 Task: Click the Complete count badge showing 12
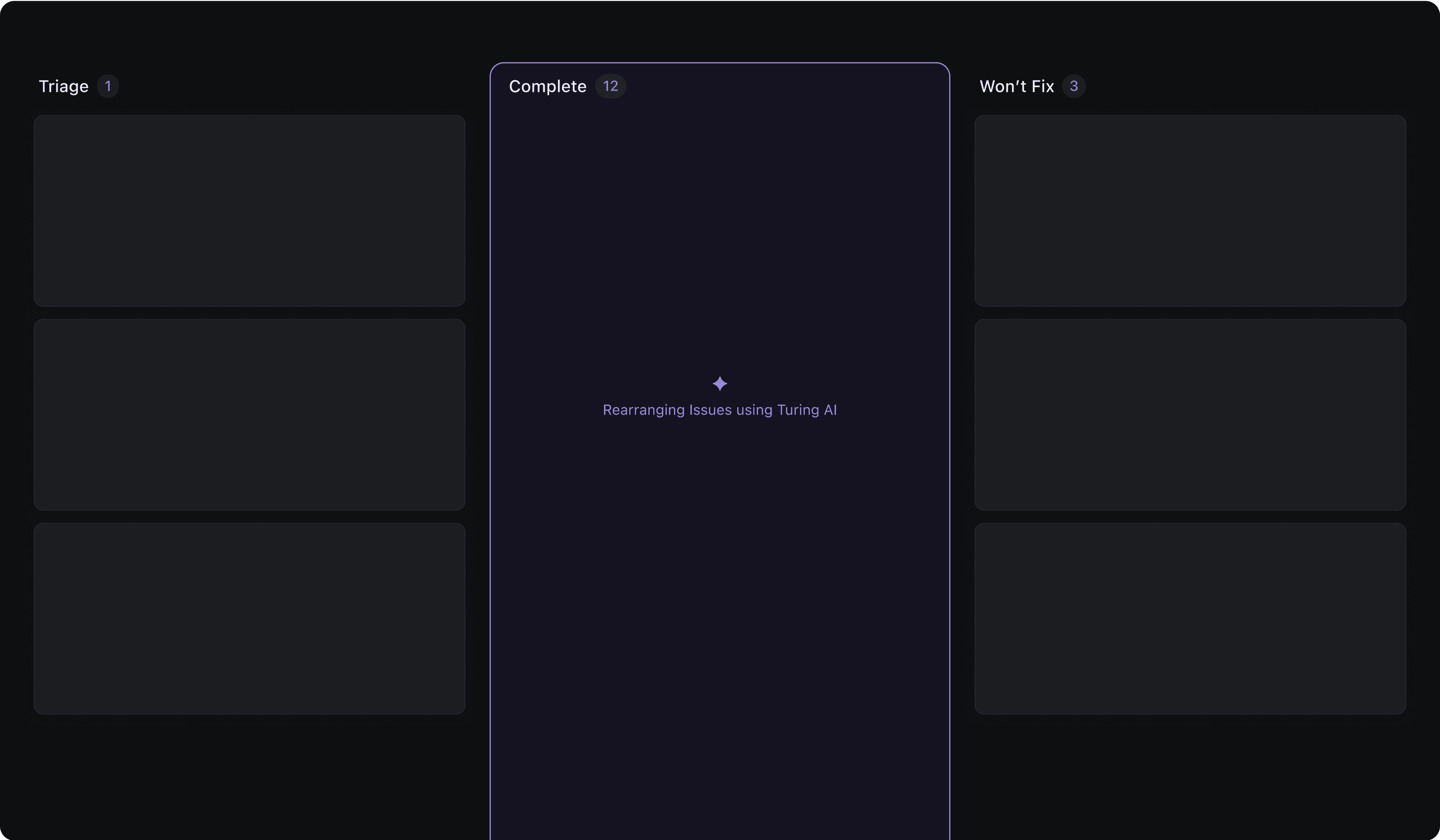click(x=610, y=86)
